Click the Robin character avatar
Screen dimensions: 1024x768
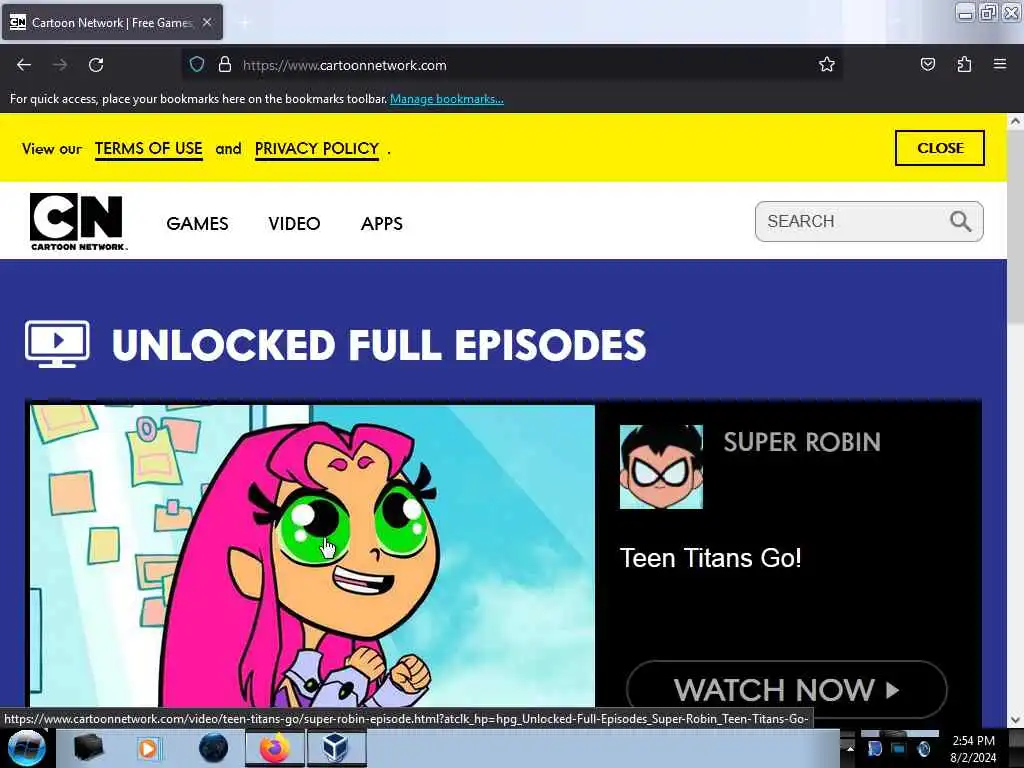(661, 467)
